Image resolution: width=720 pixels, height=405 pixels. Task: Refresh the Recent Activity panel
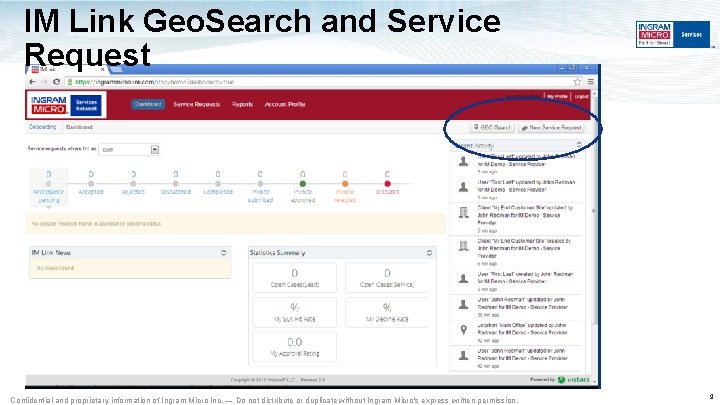pyautogui.click(x=579, y=145)
